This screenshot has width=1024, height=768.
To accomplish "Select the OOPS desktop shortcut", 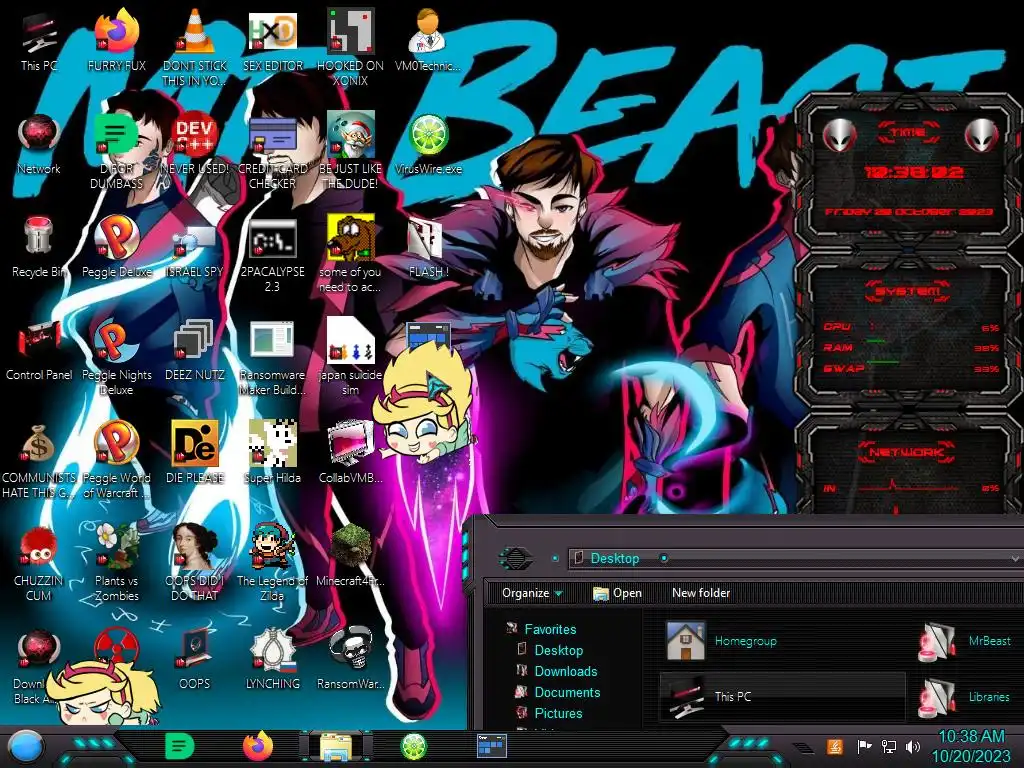I will pos(195,660).
